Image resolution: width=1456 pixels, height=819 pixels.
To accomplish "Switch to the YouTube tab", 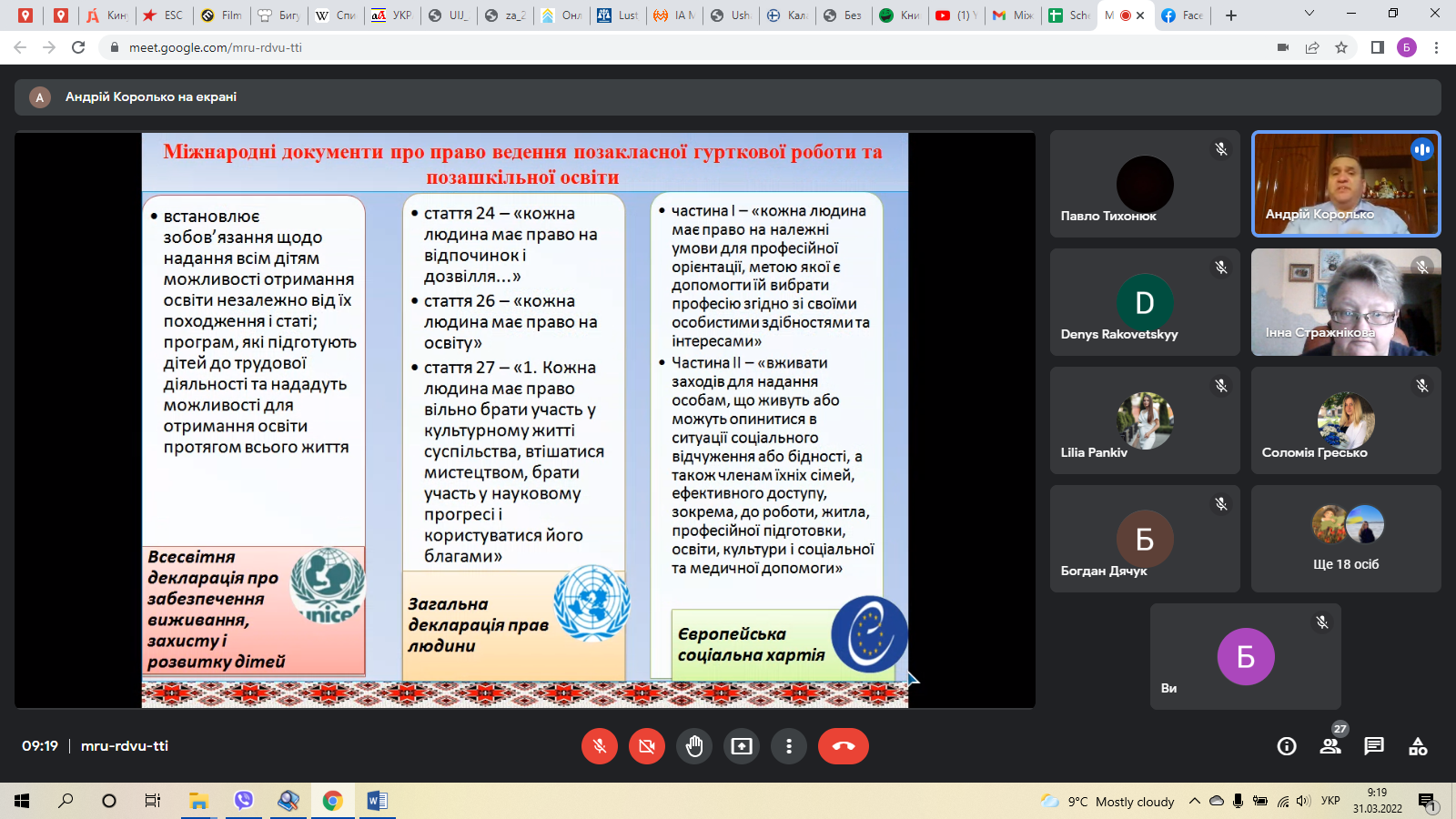I will [x=954, y=15].
